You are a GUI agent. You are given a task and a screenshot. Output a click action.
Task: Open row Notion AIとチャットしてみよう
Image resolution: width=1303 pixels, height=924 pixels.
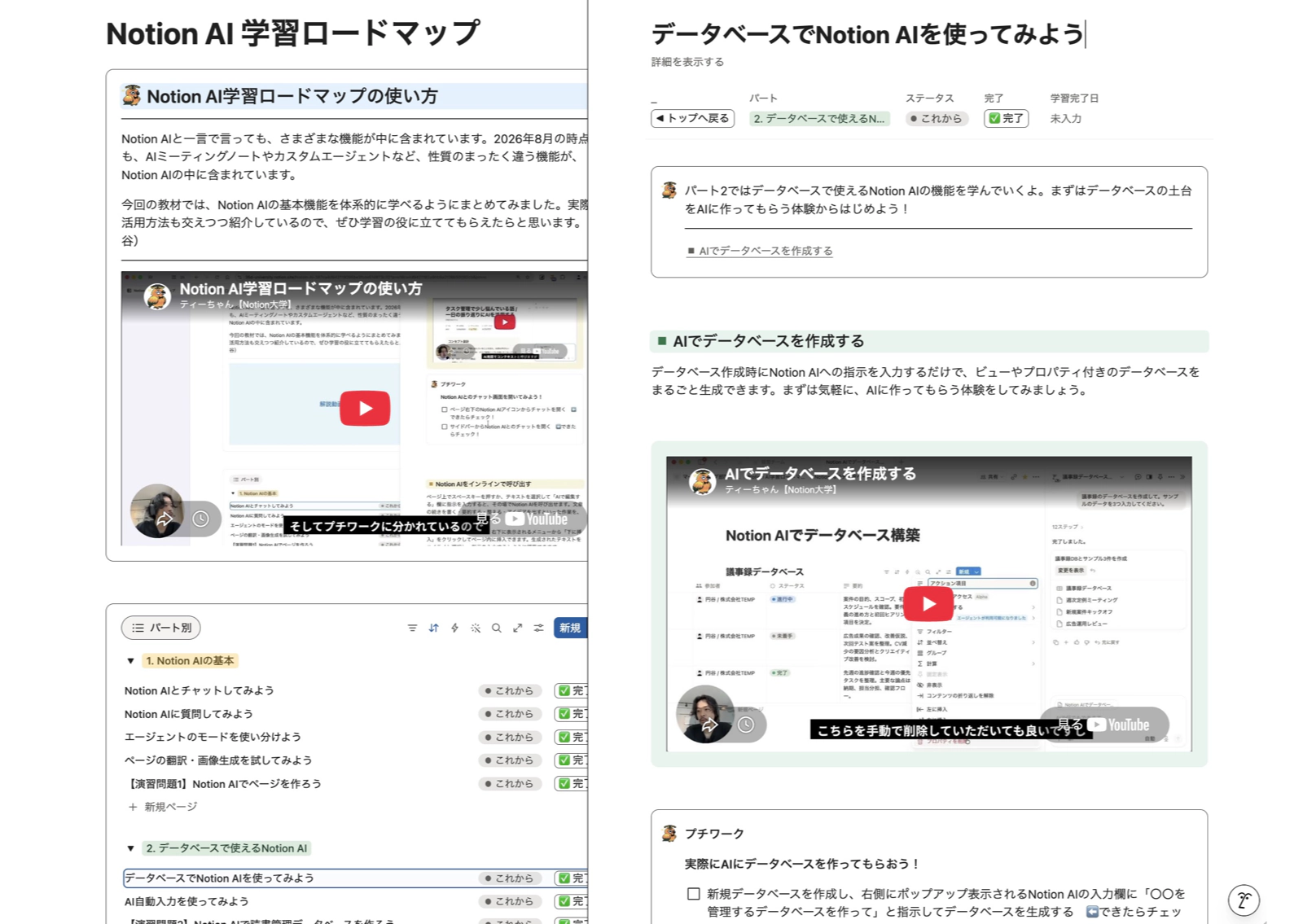(199, 690)
